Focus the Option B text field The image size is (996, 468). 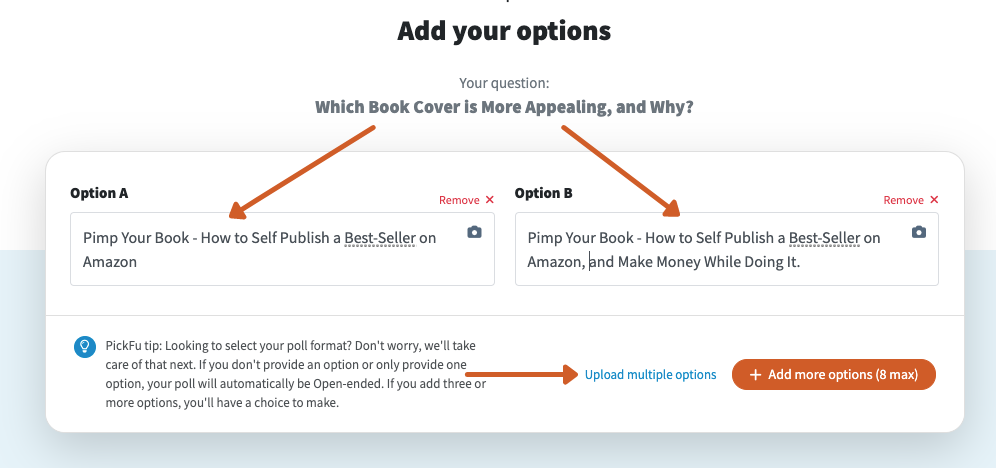point(727,249)
